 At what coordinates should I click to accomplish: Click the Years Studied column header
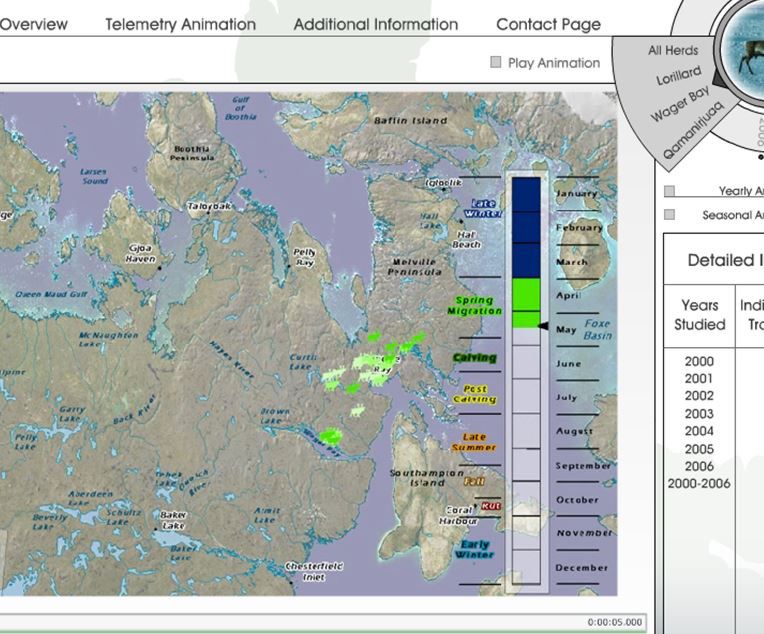pyautogui.click(x=700, y=315)
